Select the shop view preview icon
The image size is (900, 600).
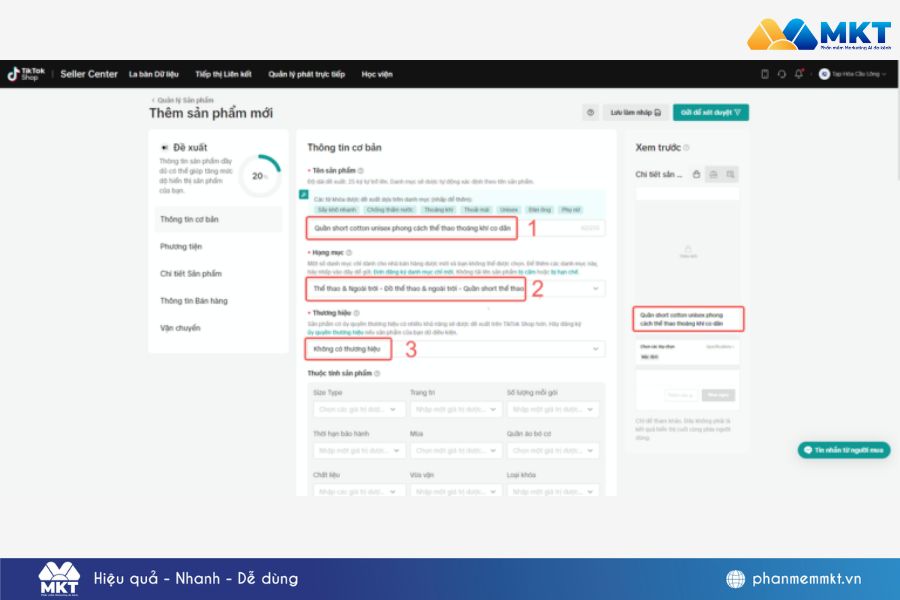tap(713, 175)
